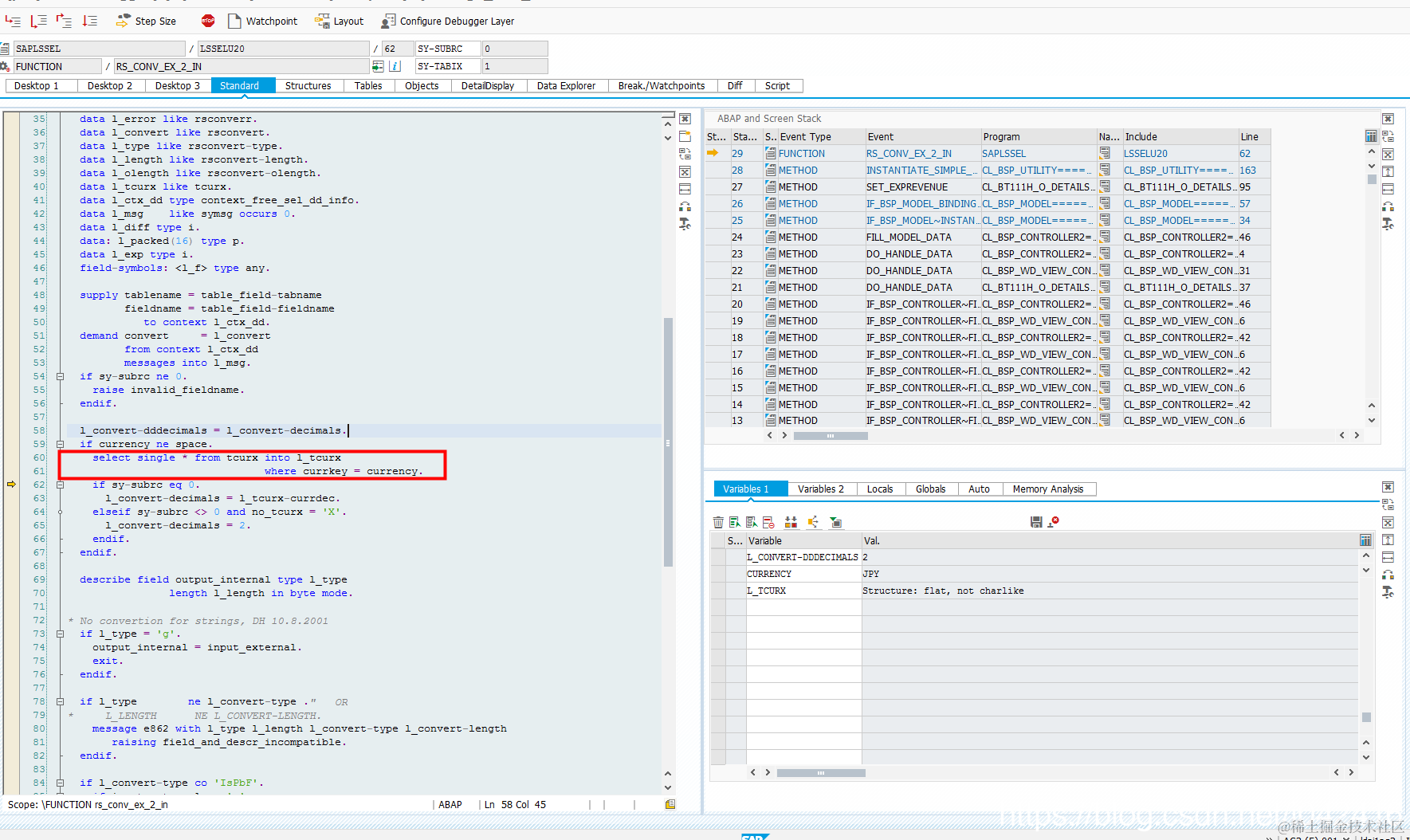
Task: Collapse the 'if sy-subrc eq 0' block at line 62
Action: click(60, 485)
